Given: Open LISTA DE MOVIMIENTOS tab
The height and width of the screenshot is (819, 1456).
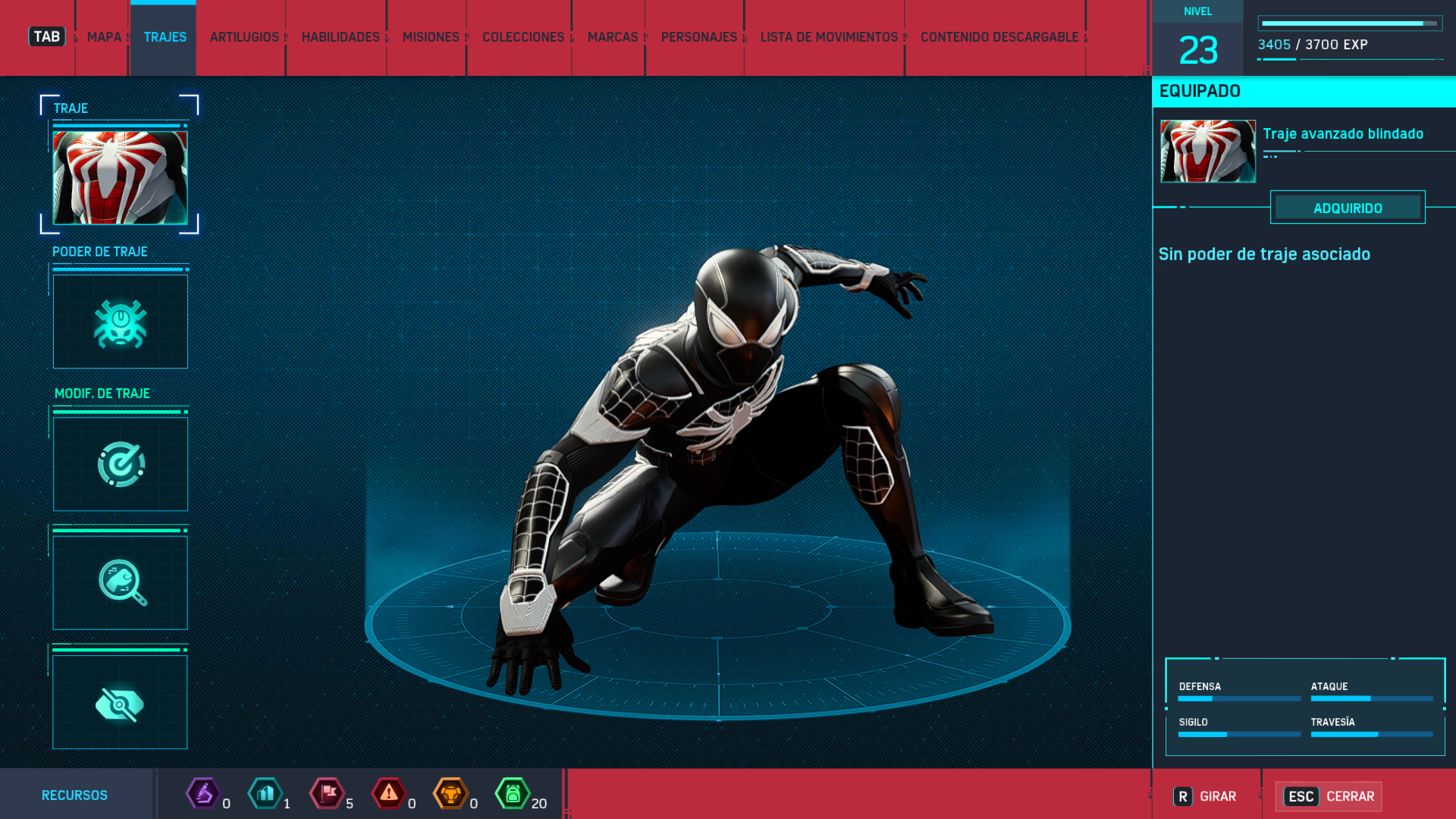Looking at the screenshot, I should coord(829,37).
